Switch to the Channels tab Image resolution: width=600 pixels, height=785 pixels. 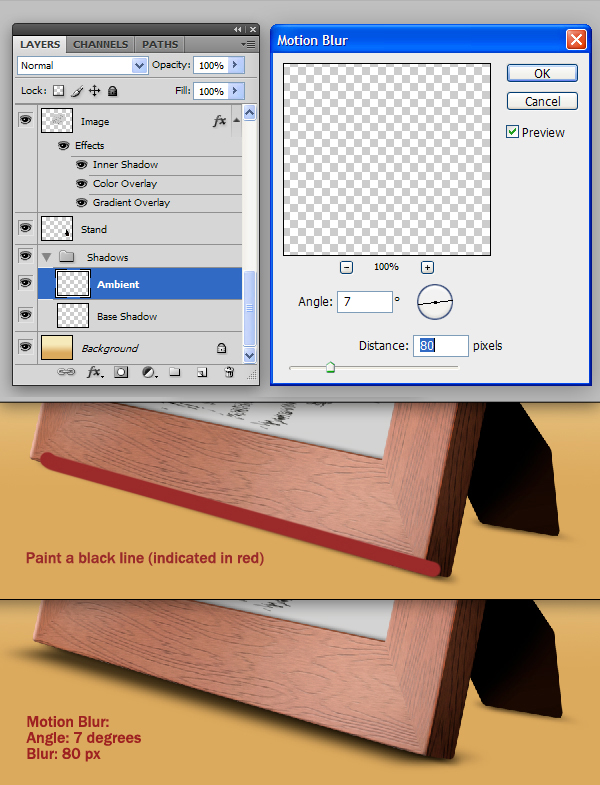101,45
